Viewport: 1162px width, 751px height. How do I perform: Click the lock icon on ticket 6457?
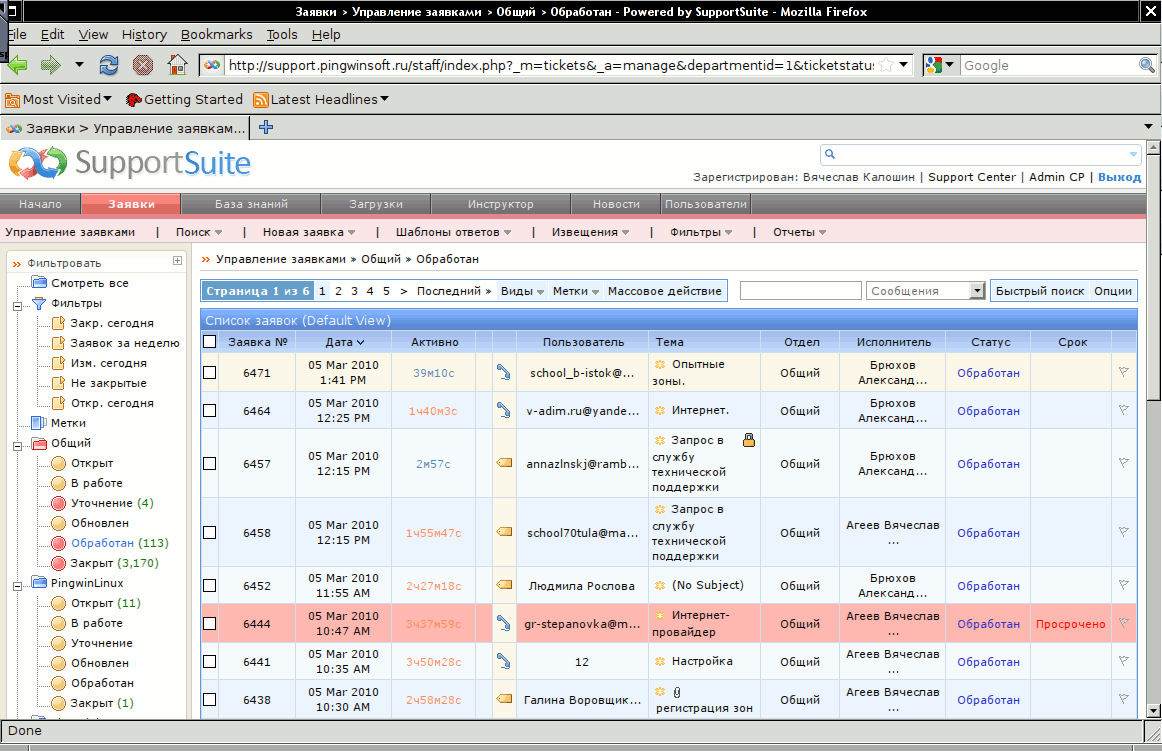coord(748,440)
